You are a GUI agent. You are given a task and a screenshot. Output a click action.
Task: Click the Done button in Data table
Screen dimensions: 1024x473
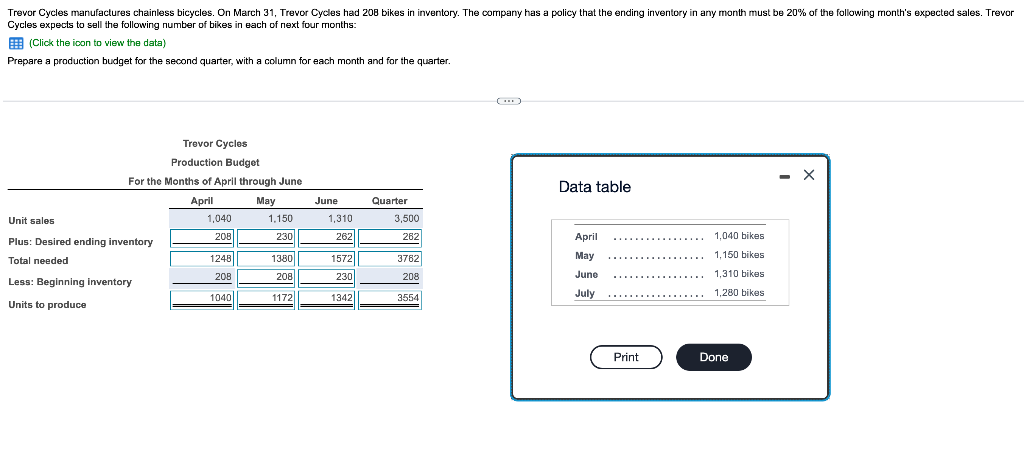pos(714,357)
